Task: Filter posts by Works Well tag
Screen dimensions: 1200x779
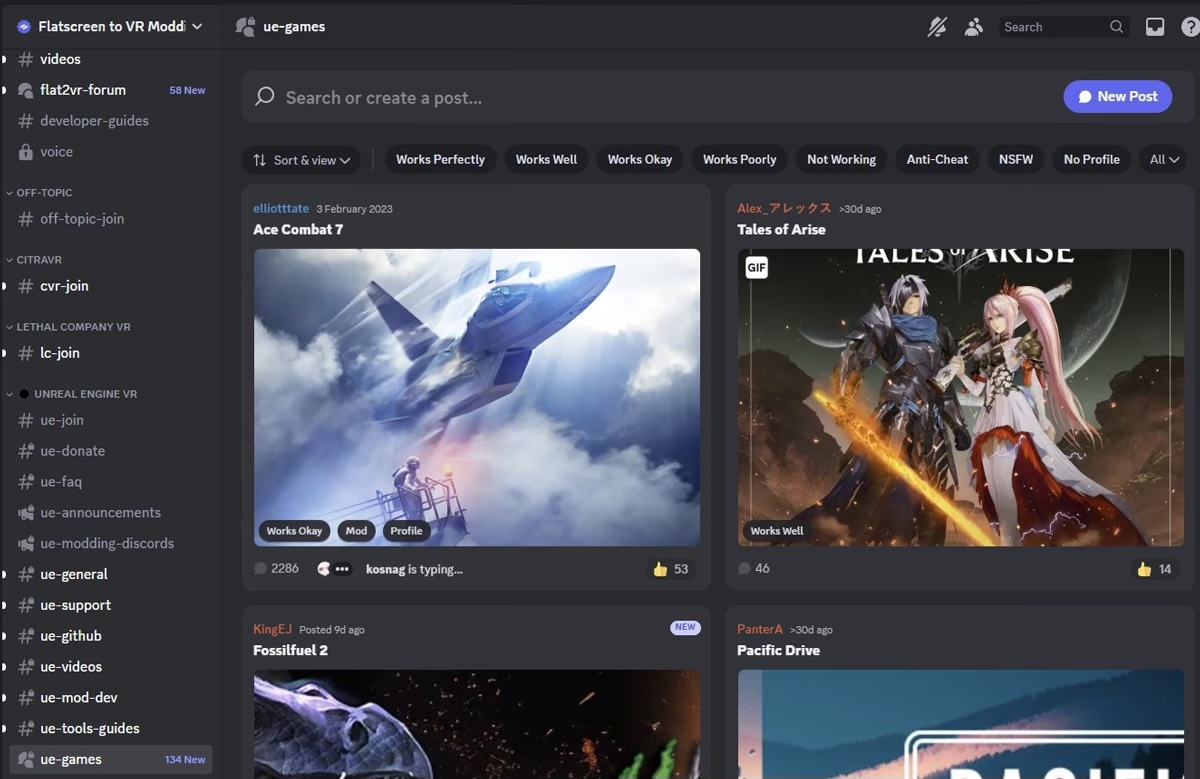Action: pyautogui.click(x=546, y=160)
